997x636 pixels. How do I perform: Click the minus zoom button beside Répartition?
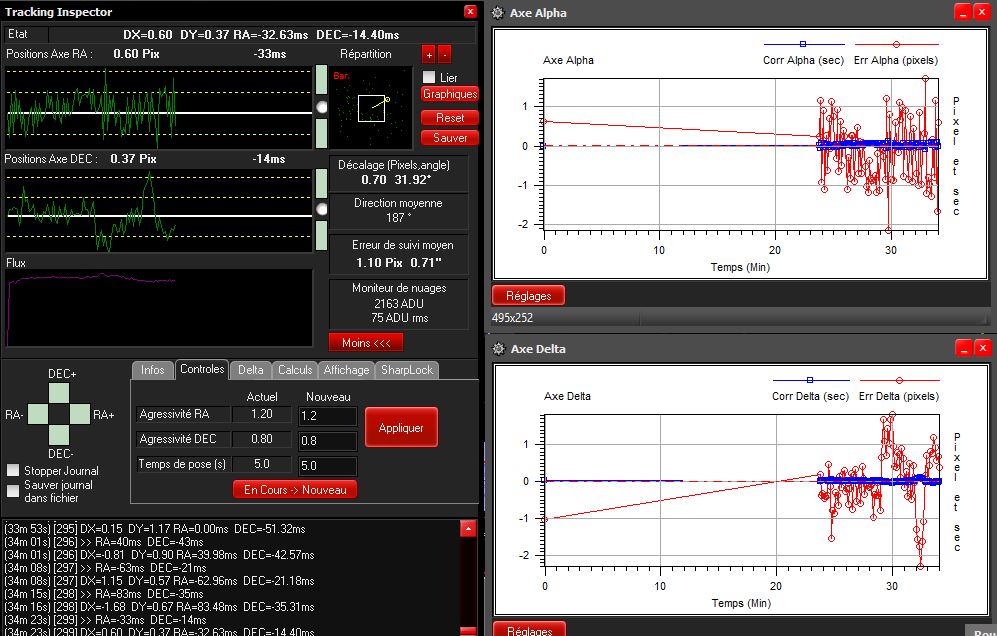[x=445, y=54]
